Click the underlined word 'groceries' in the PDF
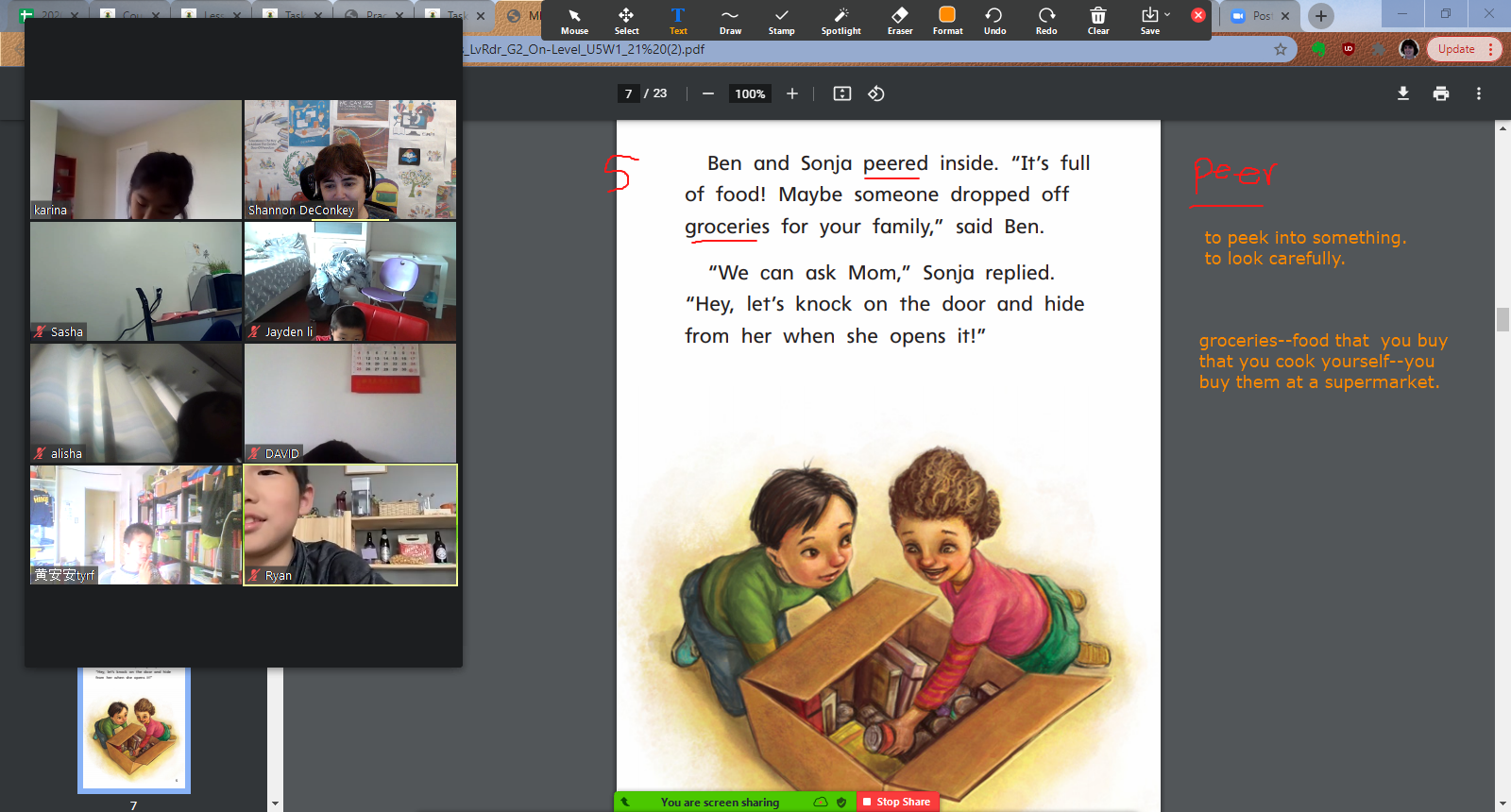Image resolution: width=1511 pixels, height=812 pixels. (x=727, y=227)
